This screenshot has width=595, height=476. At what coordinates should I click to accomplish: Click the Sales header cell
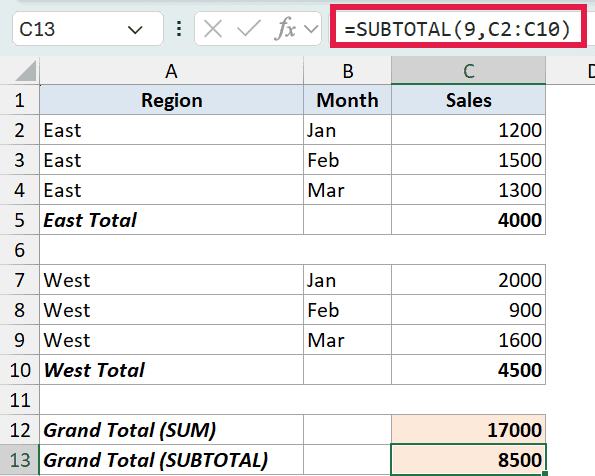click(x=469, y=100)
